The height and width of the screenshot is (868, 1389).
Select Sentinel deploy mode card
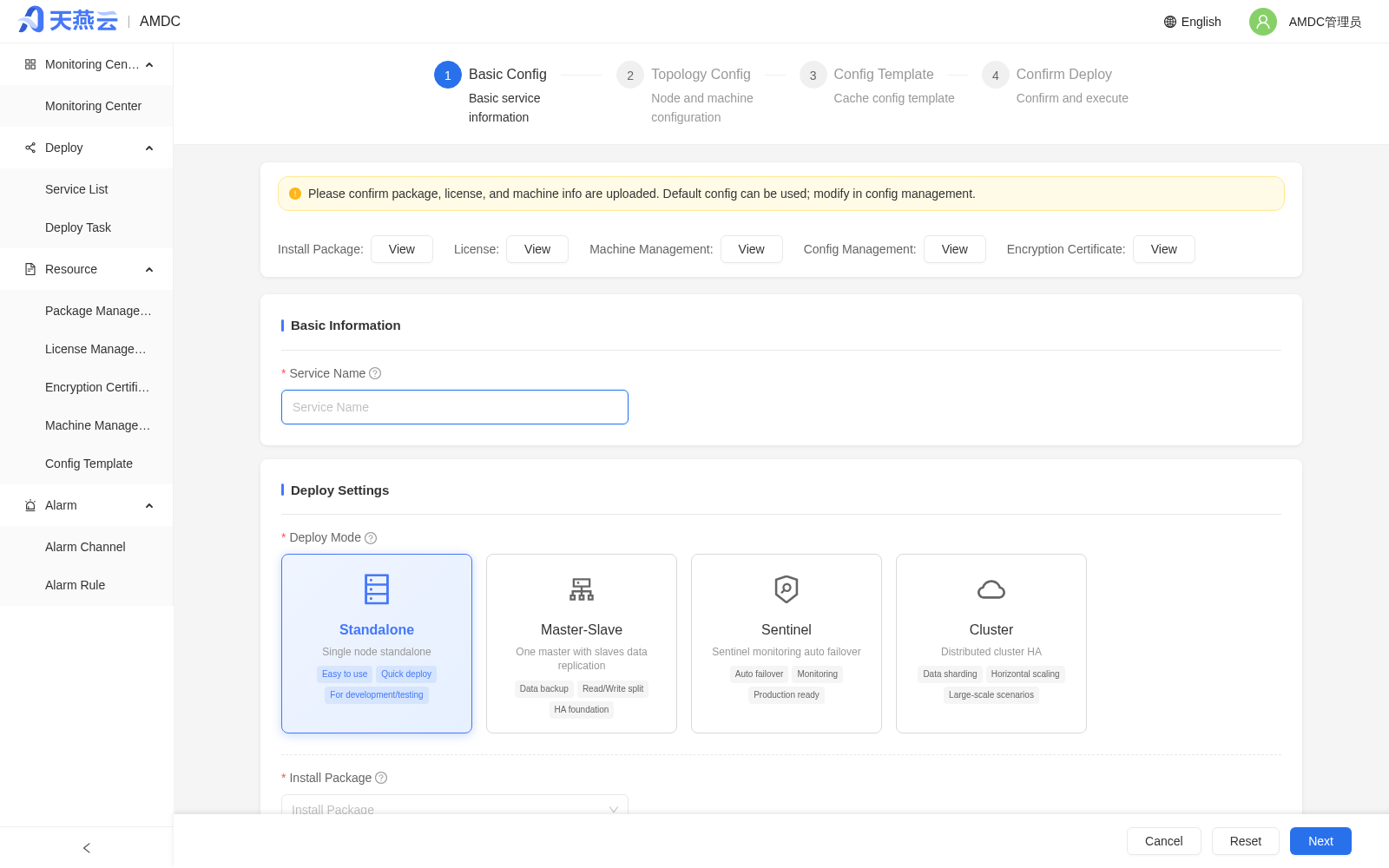click(787, 643)
